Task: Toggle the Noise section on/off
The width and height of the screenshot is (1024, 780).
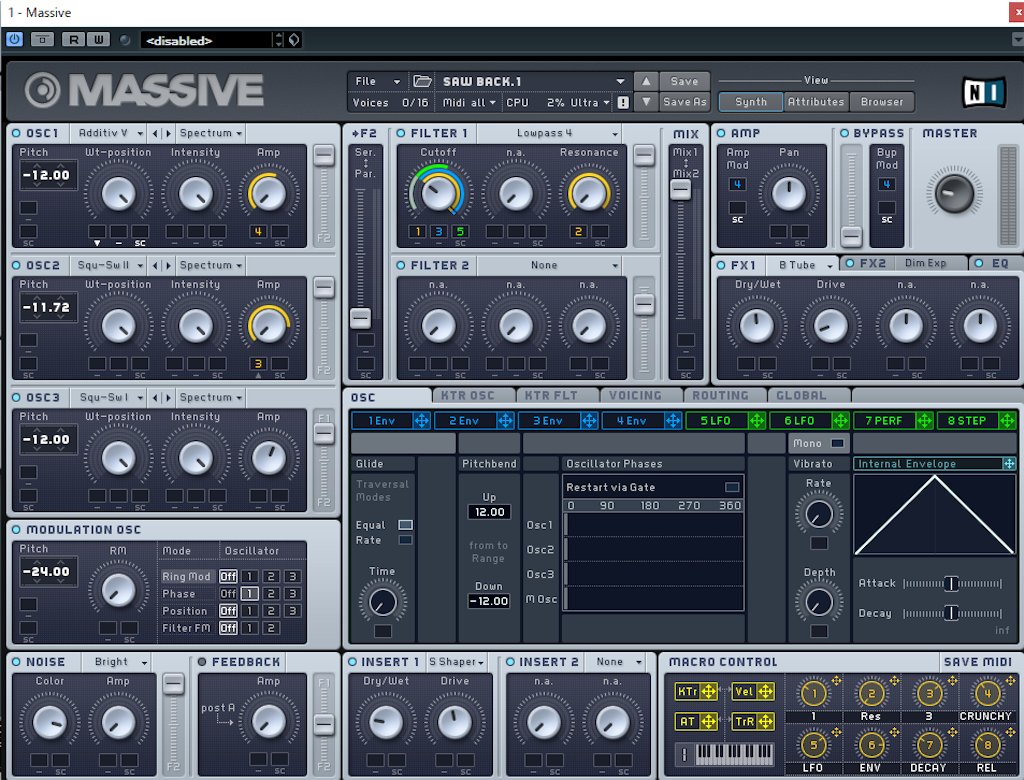Action: (x=16, y=662)
